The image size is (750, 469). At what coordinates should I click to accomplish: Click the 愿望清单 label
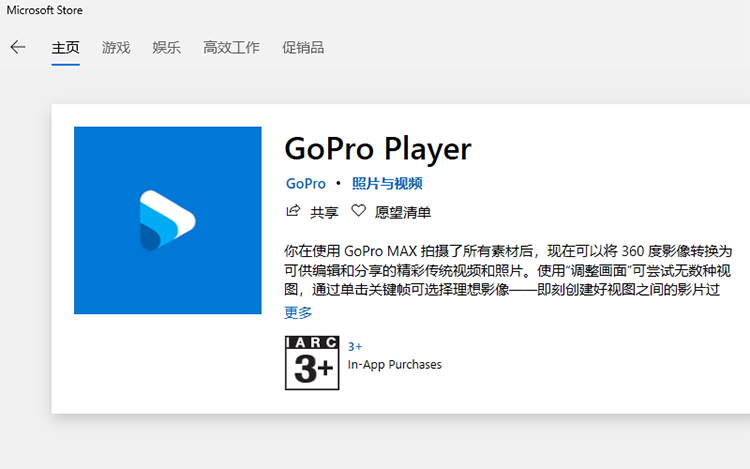coord(403,212)
